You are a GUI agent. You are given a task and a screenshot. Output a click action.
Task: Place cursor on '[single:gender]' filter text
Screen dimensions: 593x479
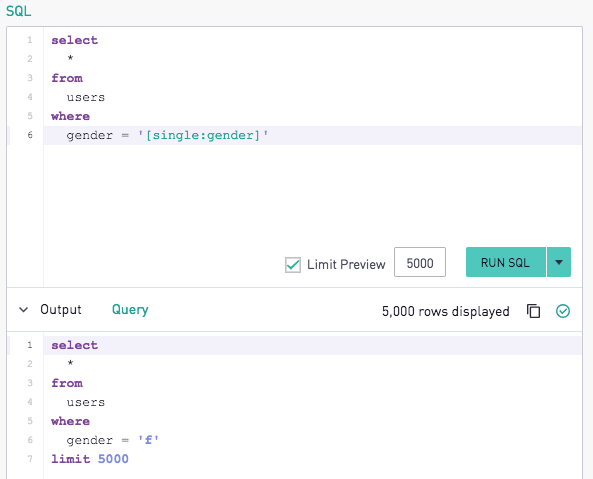(203, 135)
